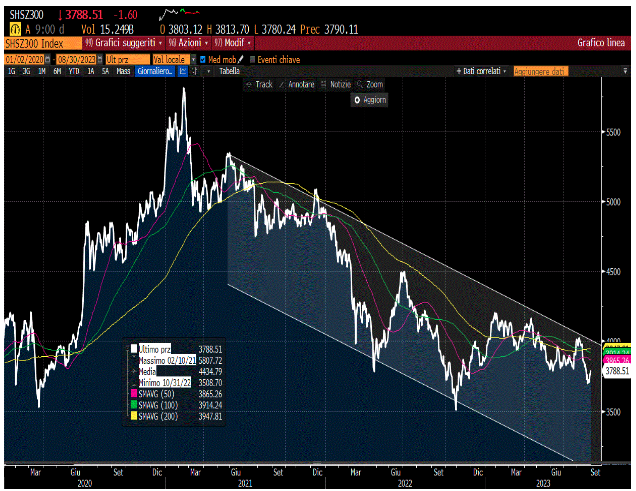
Task: Expand the Azioni menu
Action: point(183,44)
